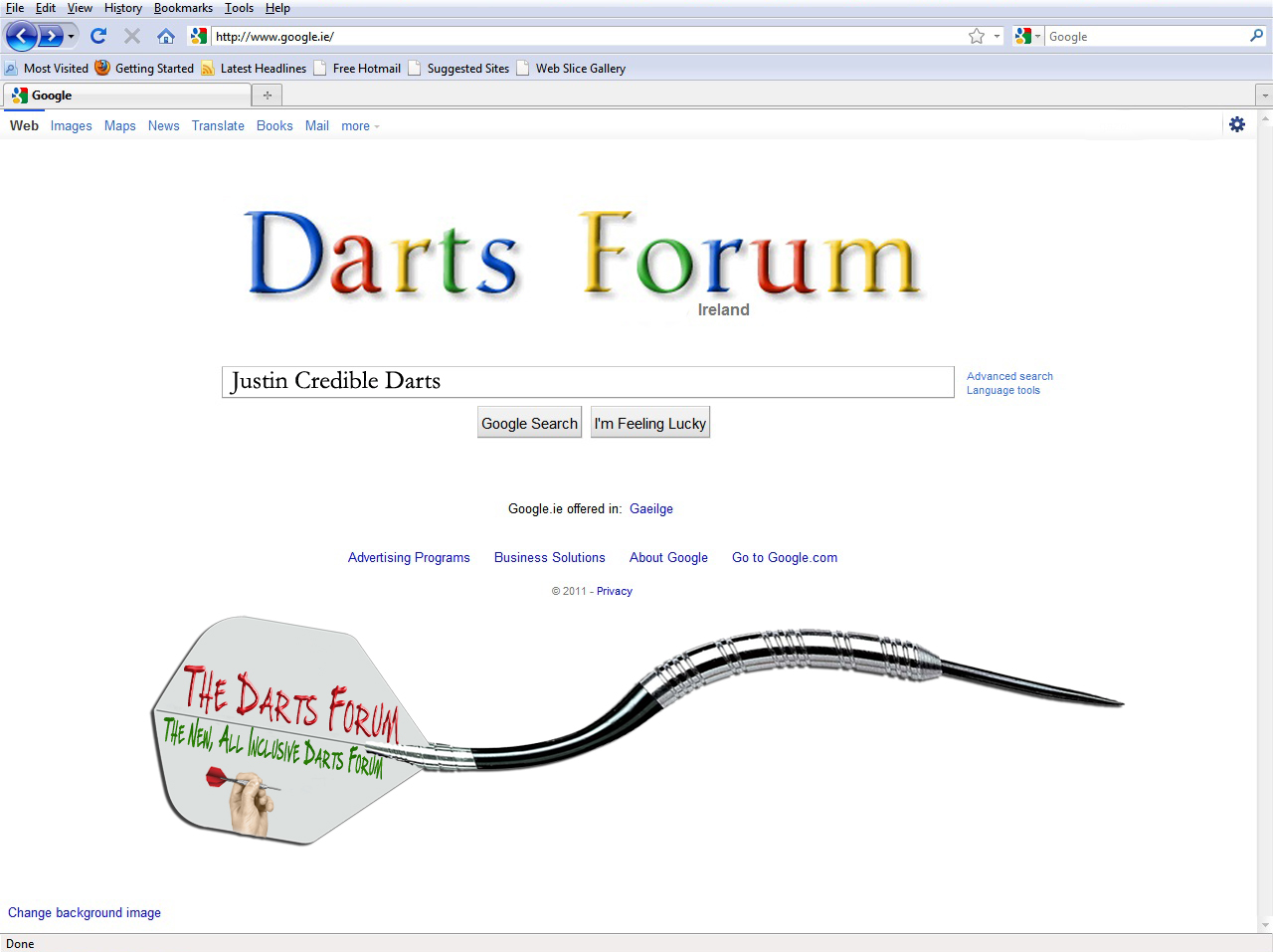
Task: Go forward with the Forward arrow button
Action: 50,37
